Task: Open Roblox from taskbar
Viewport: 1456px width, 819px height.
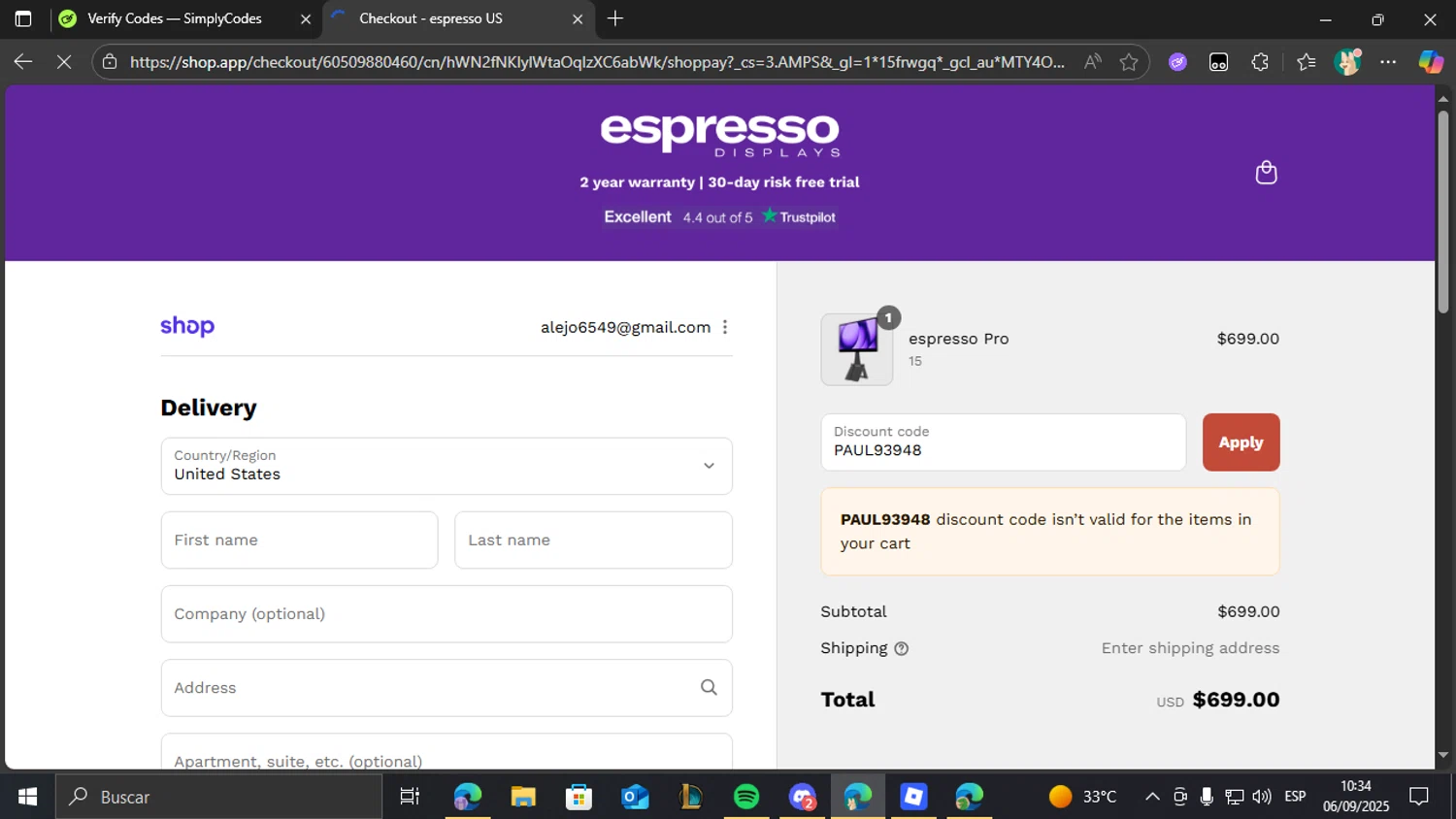Action: tap(913, 797)
